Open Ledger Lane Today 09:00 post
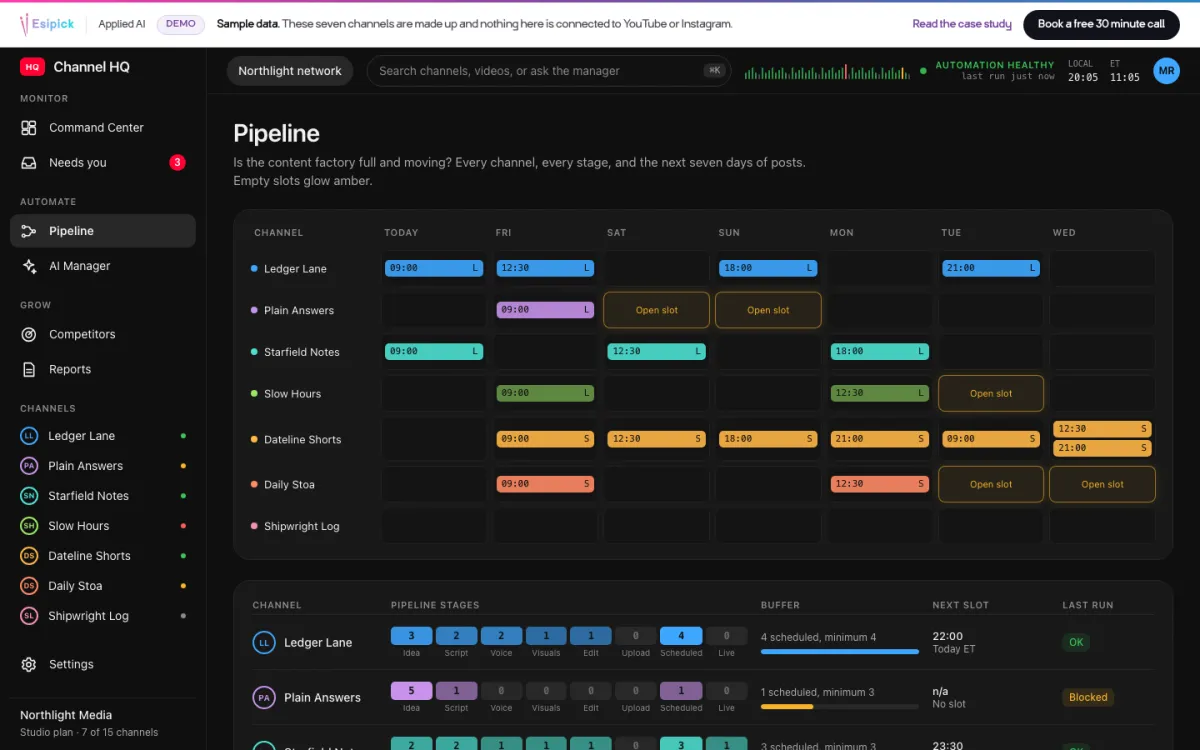This screenshot has width=1200, height=750. tap(434, 268)
